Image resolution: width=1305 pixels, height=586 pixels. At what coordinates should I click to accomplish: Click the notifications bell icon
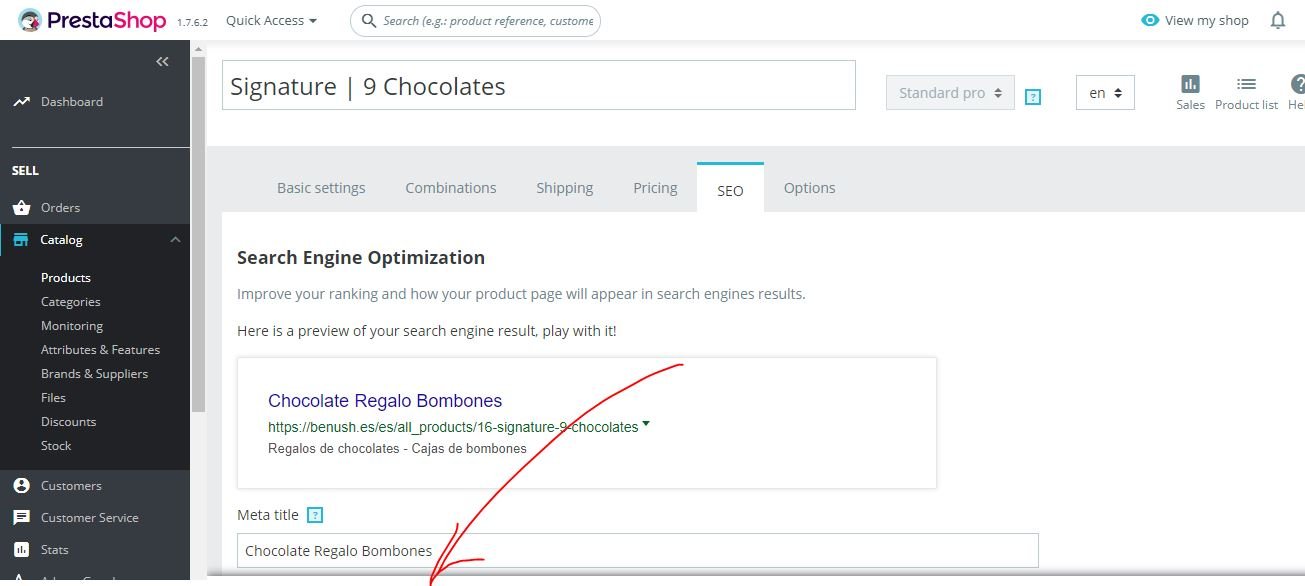pos(1277,20)
